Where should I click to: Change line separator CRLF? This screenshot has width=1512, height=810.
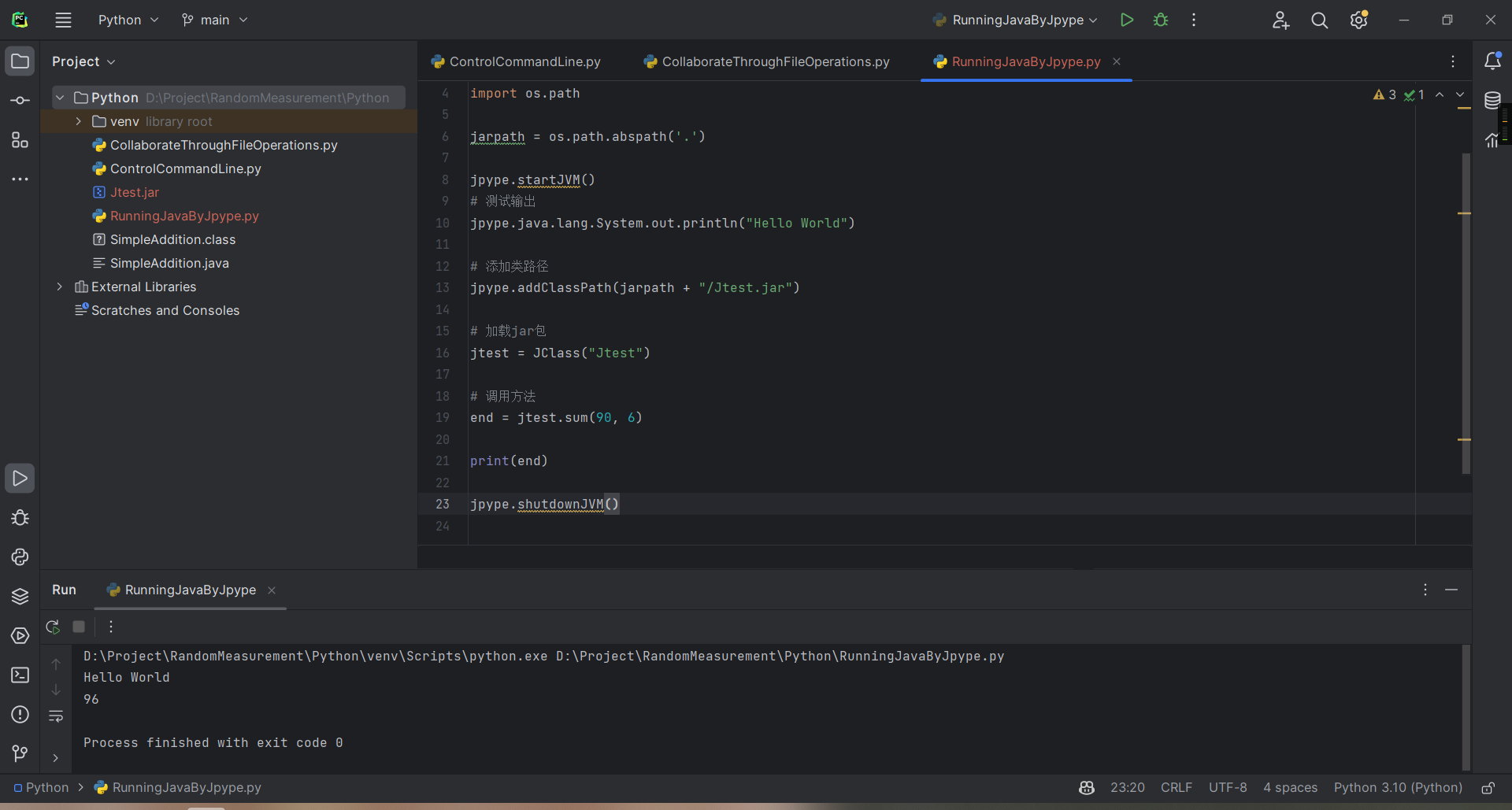coord(1176,788)
